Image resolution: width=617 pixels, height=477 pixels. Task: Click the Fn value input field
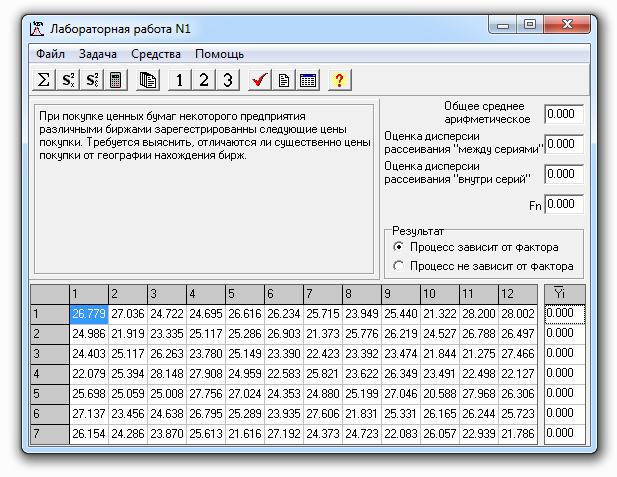[564, 204]
